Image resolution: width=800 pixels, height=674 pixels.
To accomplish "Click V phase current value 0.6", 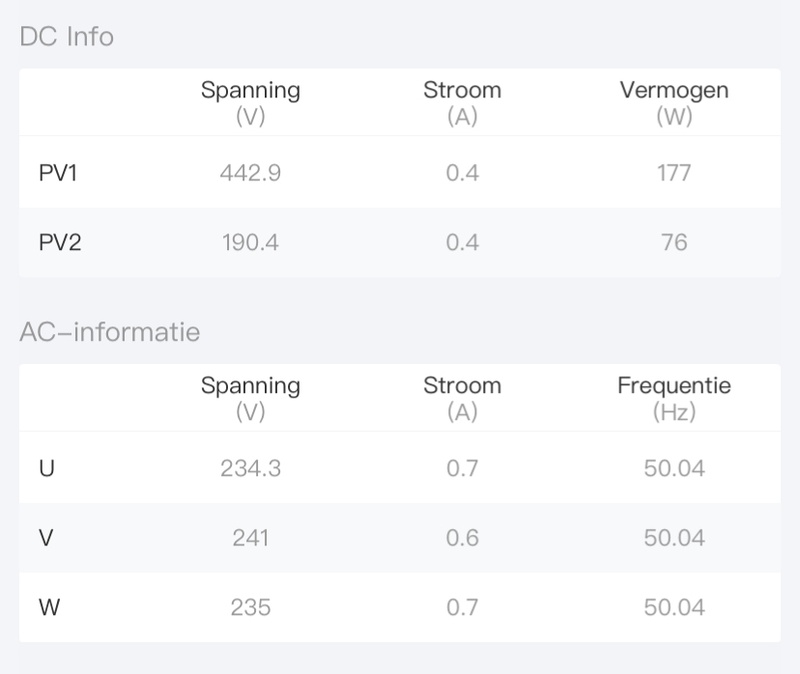I will 462,538.
